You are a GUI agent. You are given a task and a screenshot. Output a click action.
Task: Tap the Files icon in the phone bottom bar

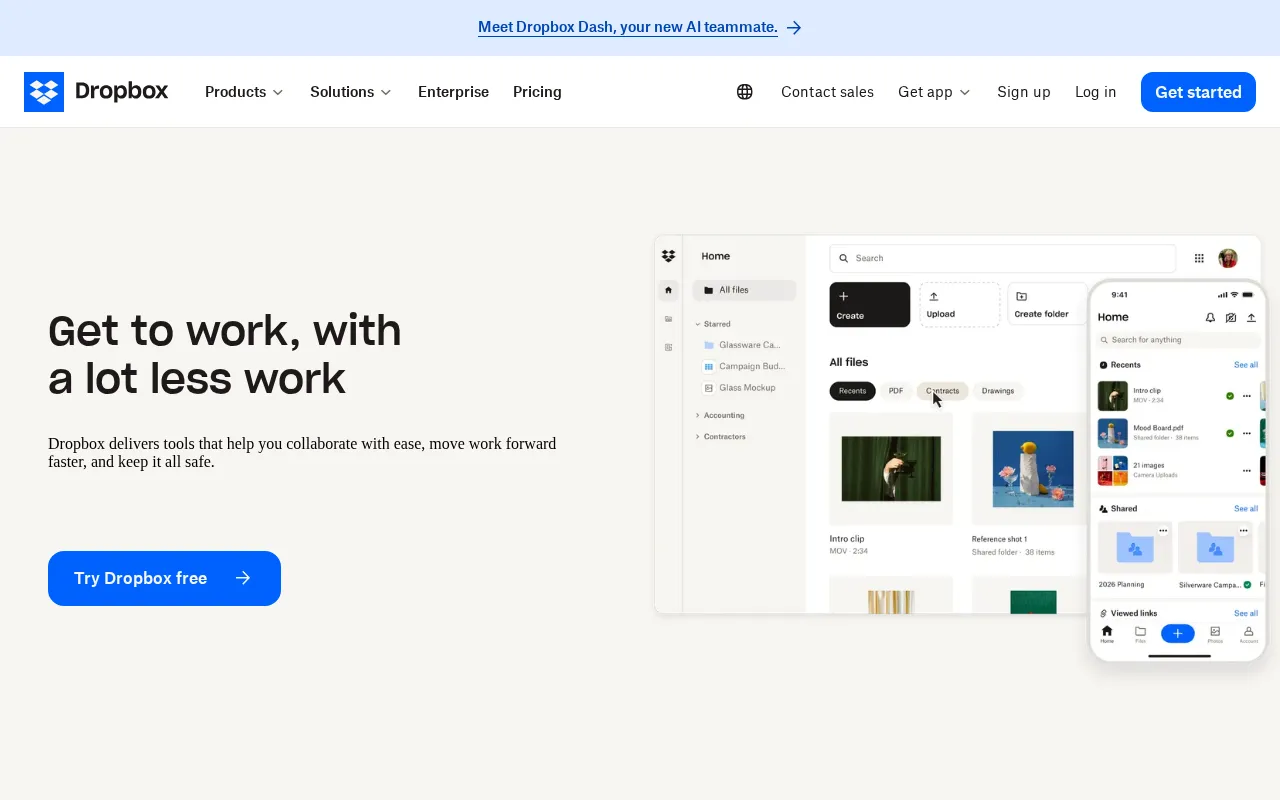(x=1140, y=633)
